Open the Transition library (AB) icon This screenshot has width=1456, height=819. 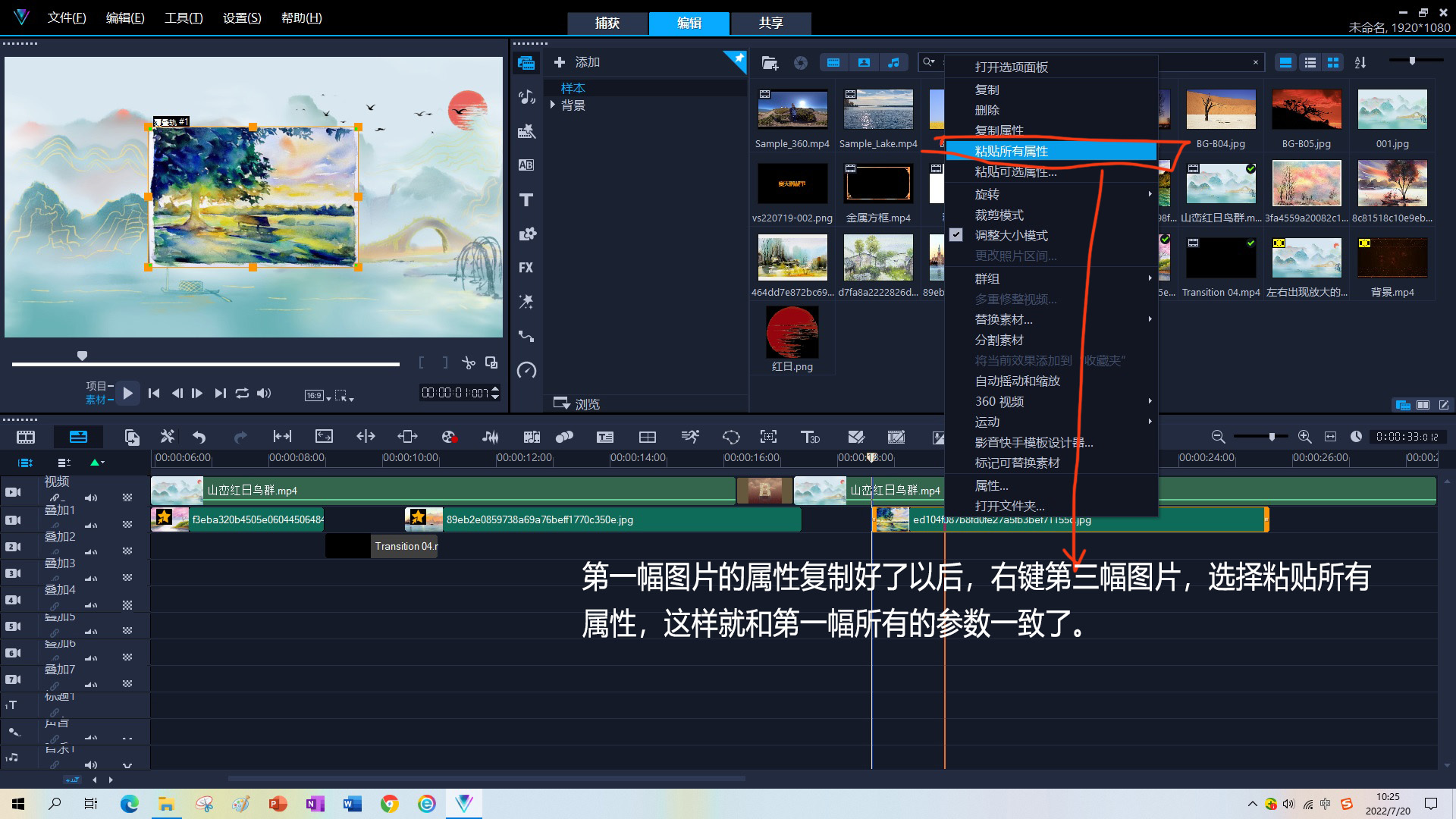(526, 165)
